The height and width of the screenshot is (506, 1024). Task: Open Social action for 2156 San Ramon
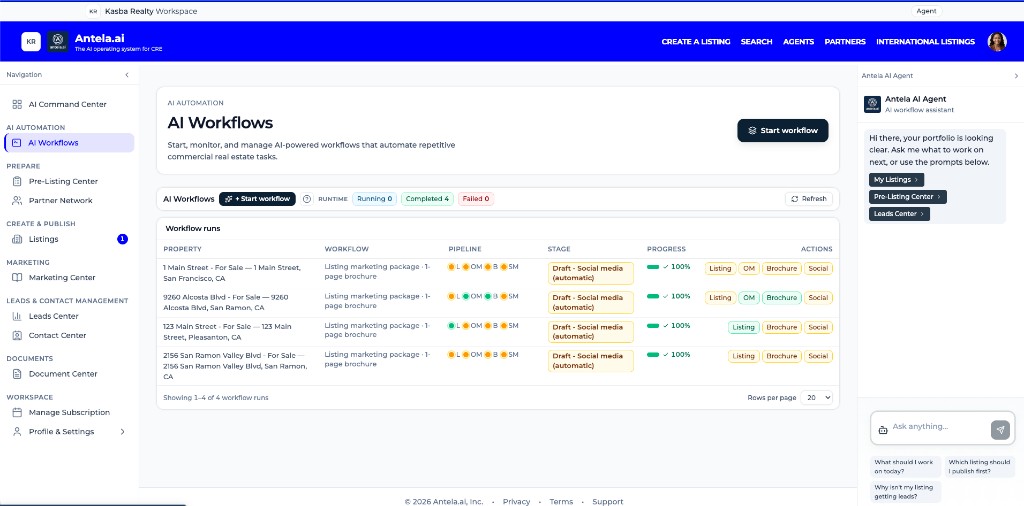(818, 356)
